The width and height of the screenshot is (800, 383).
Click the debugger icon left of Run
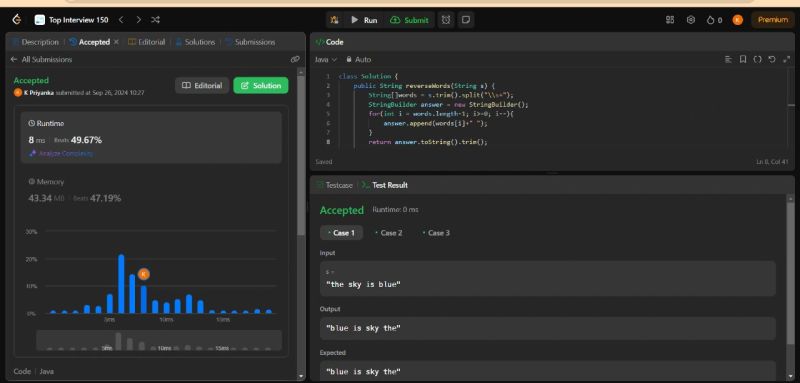coord(334,20)
